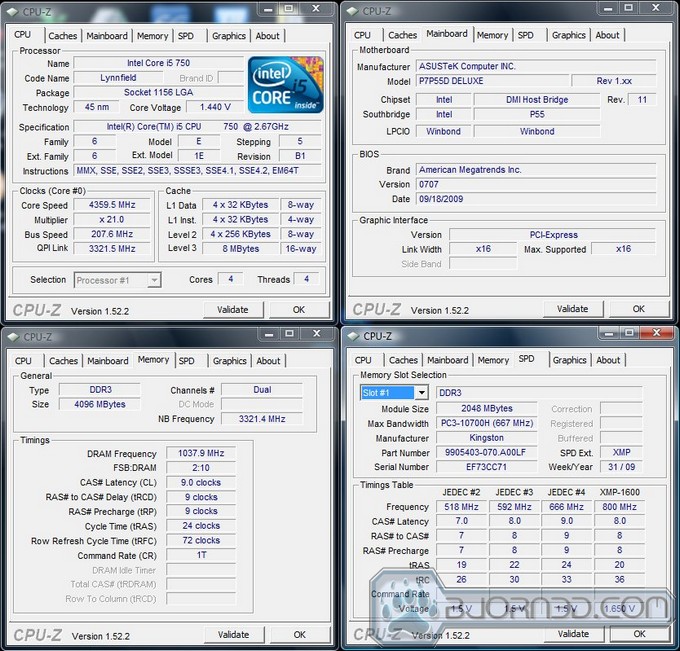
Task: Click the processor name Intel Core i5 750
Action: (158, 63)
